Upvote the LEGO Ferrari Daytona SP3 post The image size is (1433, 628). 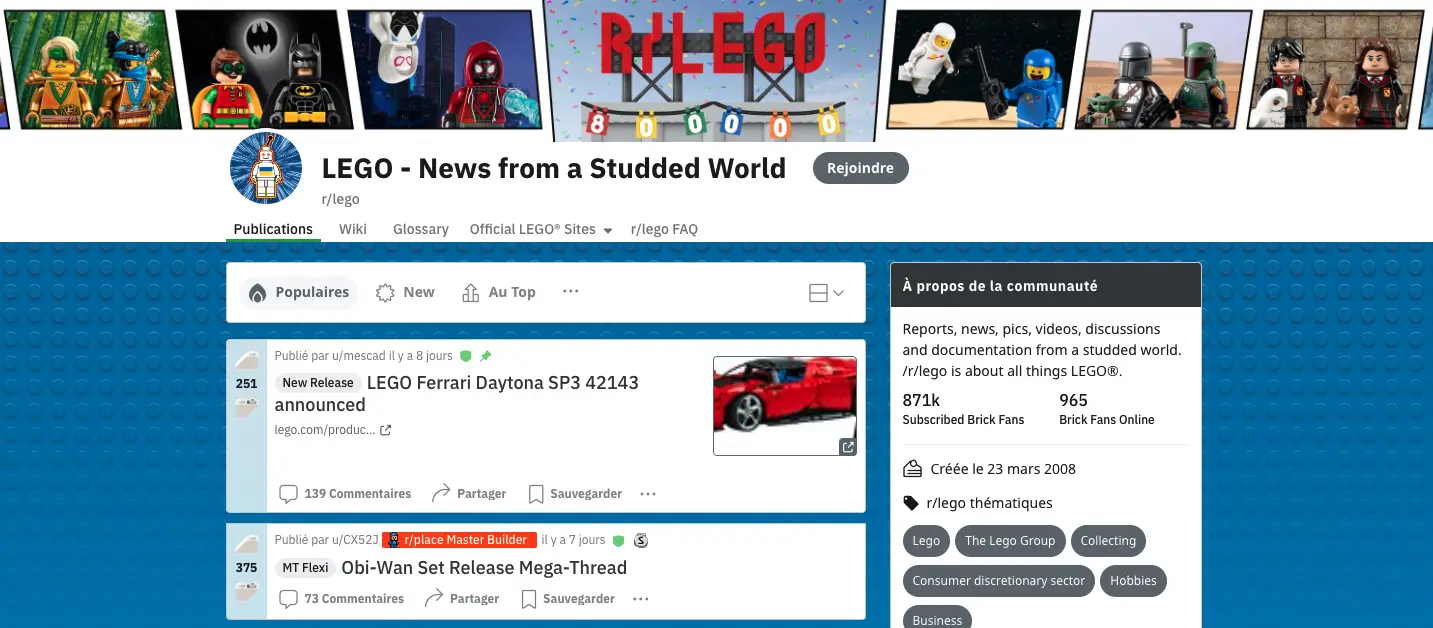click(246, 360)
